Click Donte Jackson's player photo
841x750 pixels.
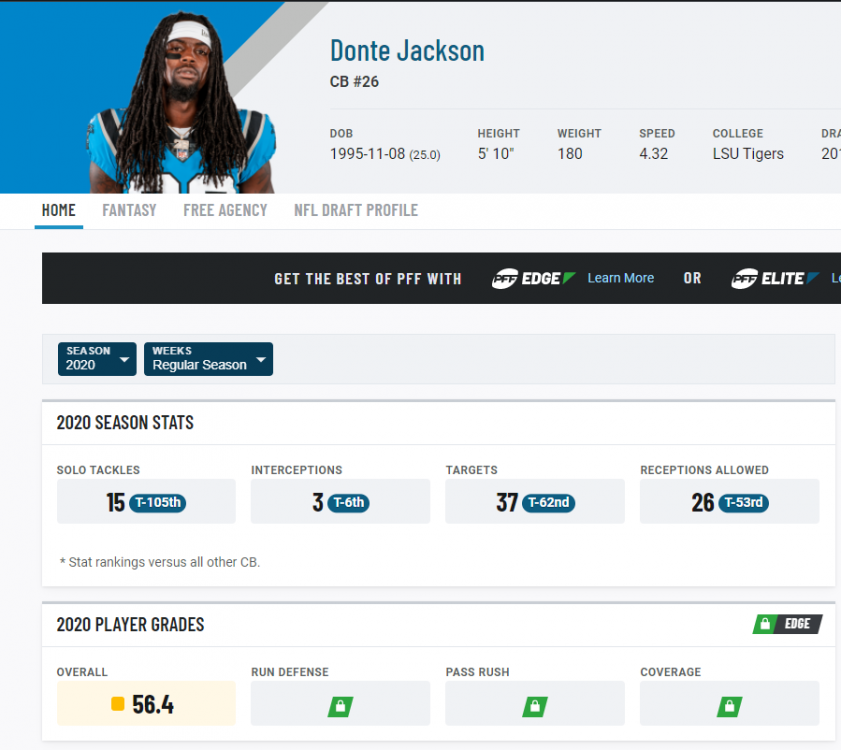click(x=181, y=102)
